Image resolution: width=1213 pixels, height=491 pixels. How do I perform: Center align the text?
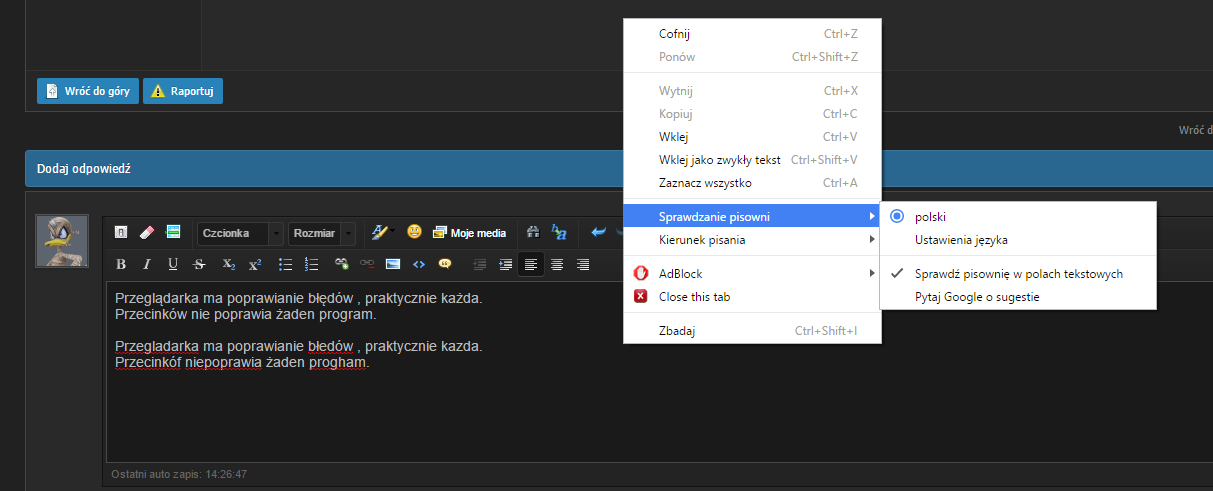(557, 264)
